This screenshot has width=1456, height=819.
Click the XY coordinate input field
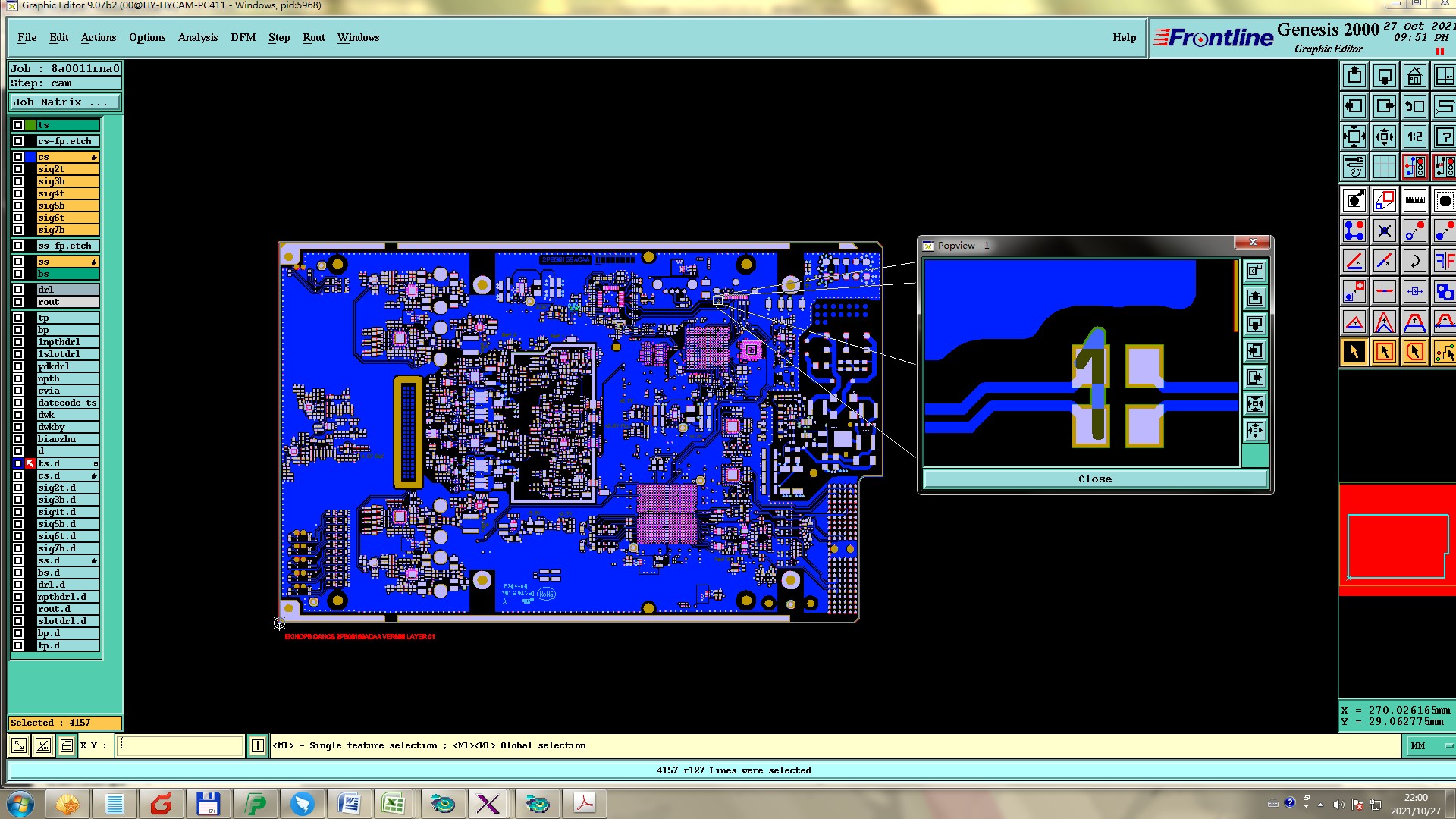point(180,746)
